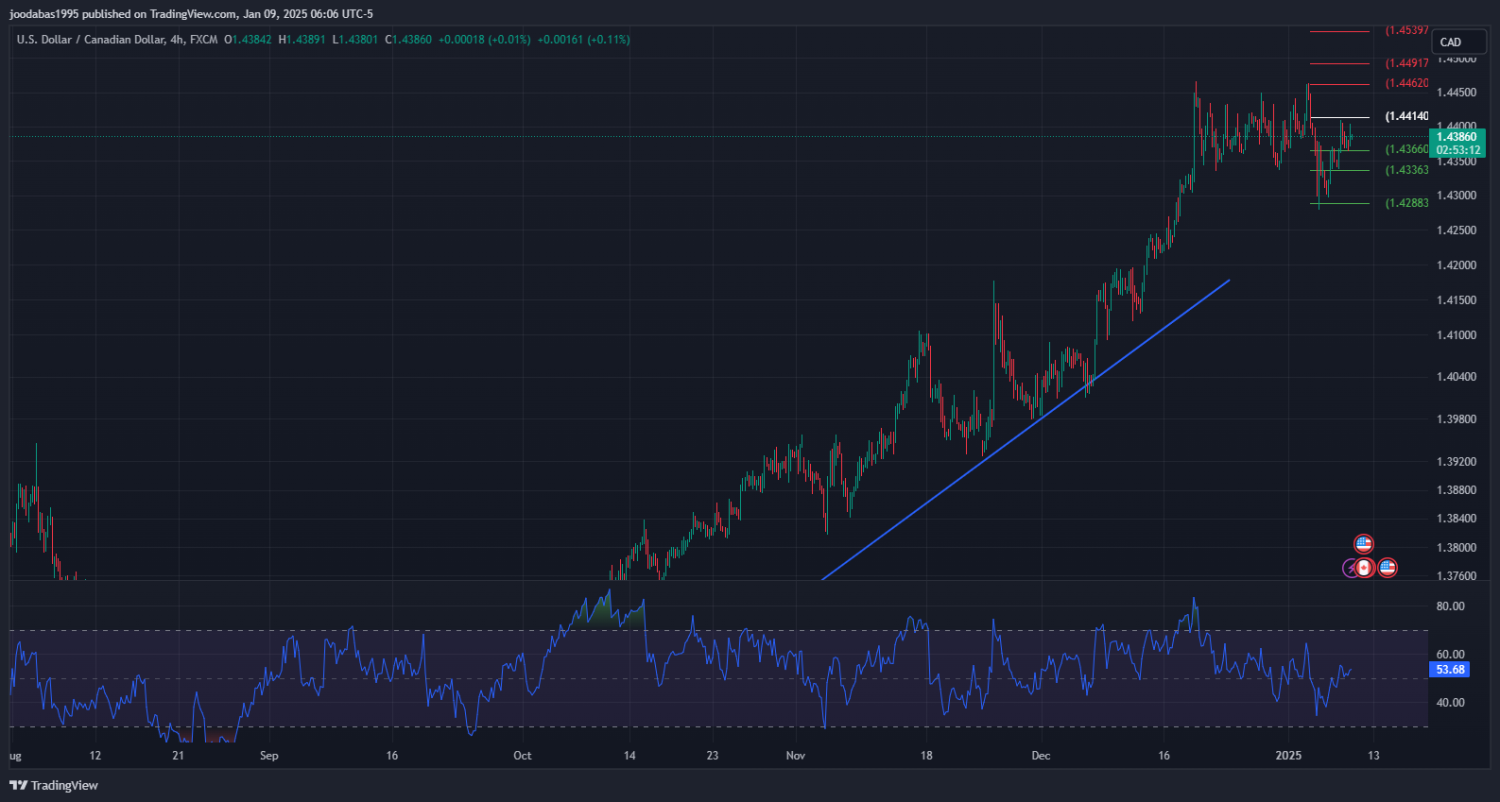Select the red 1.45397 resistance level label
1500x802 pixels.
[1406, 31]
